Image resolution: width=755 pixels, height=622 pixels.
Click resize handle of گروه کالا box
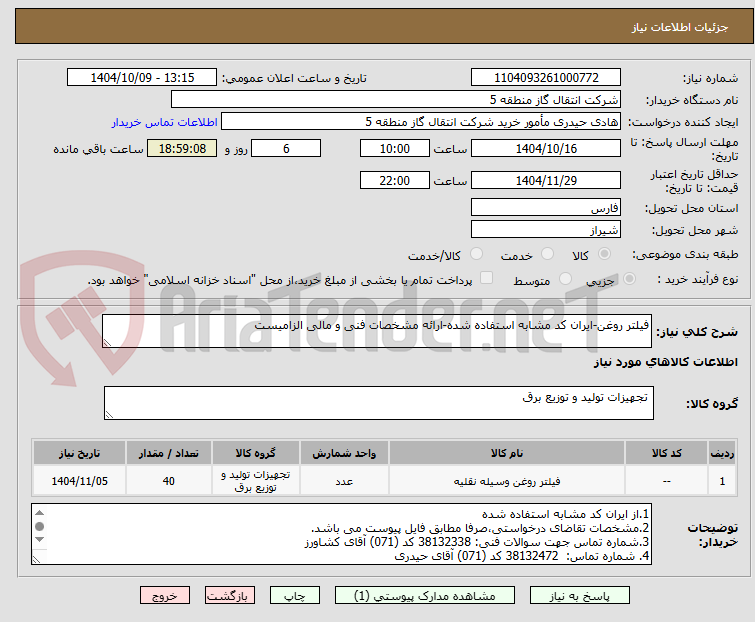click(x=109, y=415)
